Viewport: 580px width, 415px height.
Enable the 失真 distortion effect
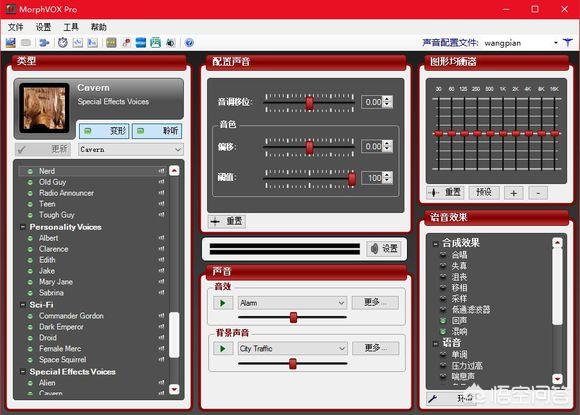coord(443,266)
